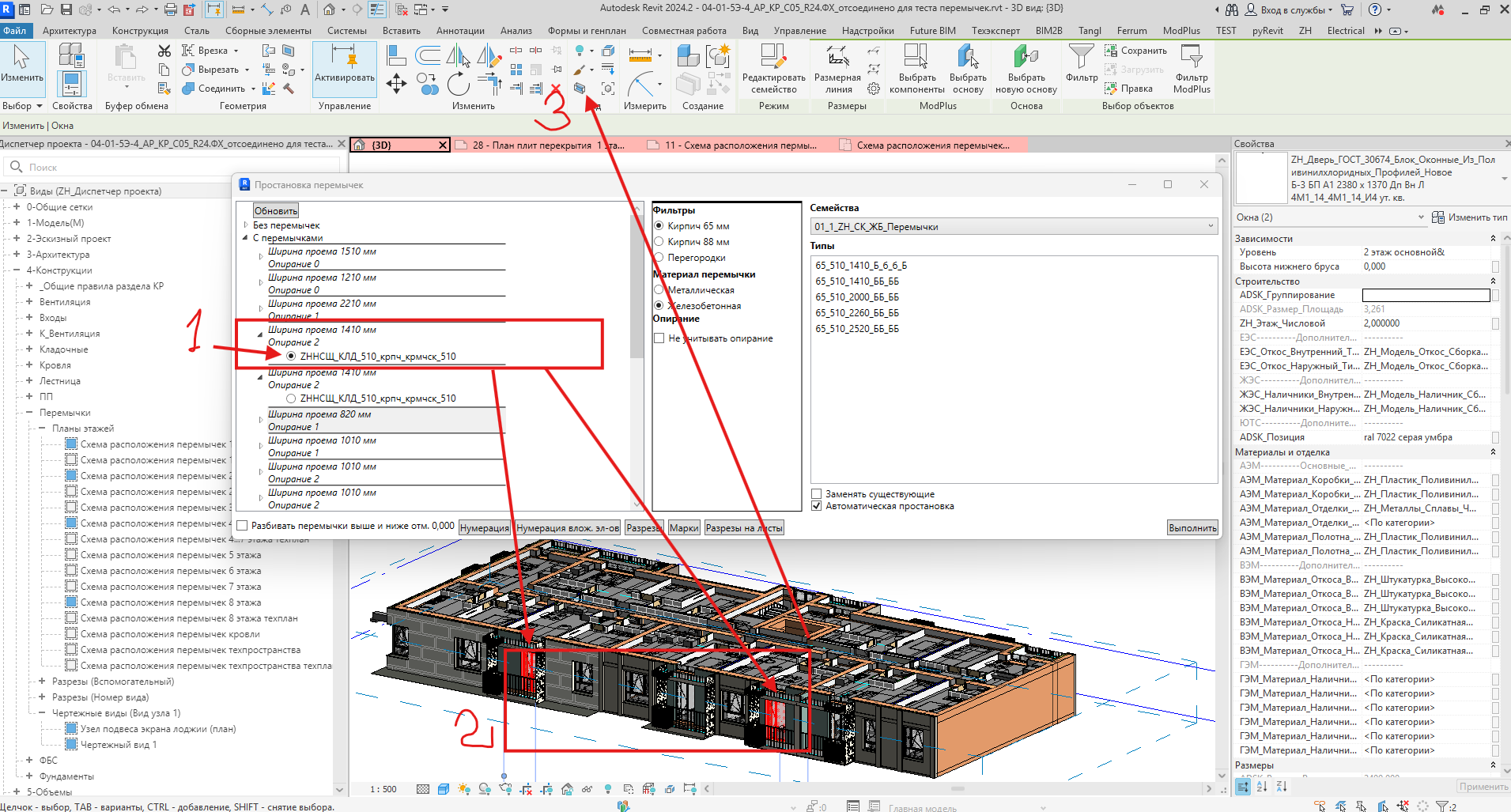Collapse the С перемычками tree node

click(246, 237)
